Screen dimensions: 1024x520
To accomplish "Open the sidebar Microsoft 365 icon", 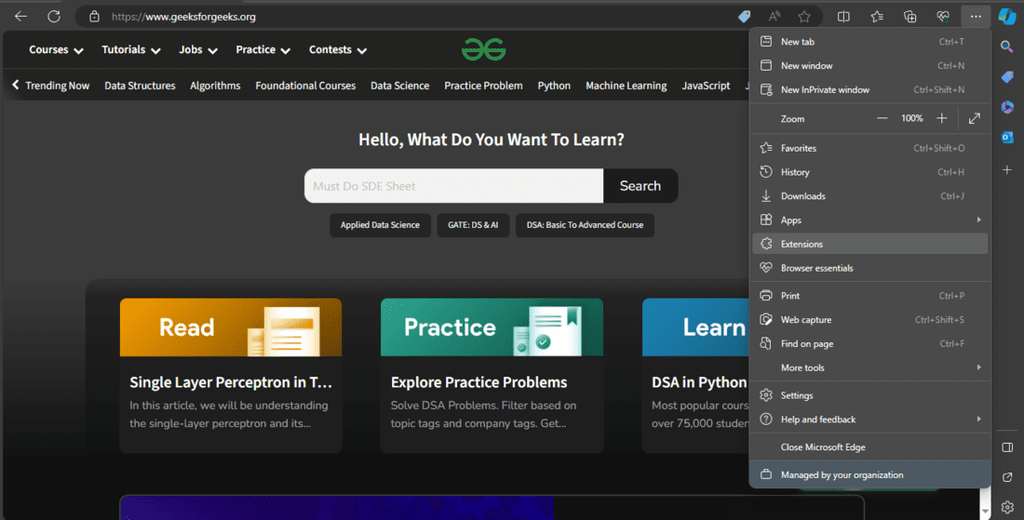I will [x=1007, y=106].
